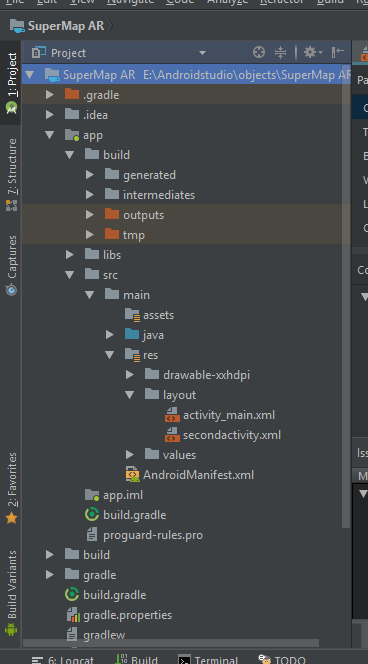Click the app module folder icon
Viewport: 368px width, 664px height.
pos(72,135)
